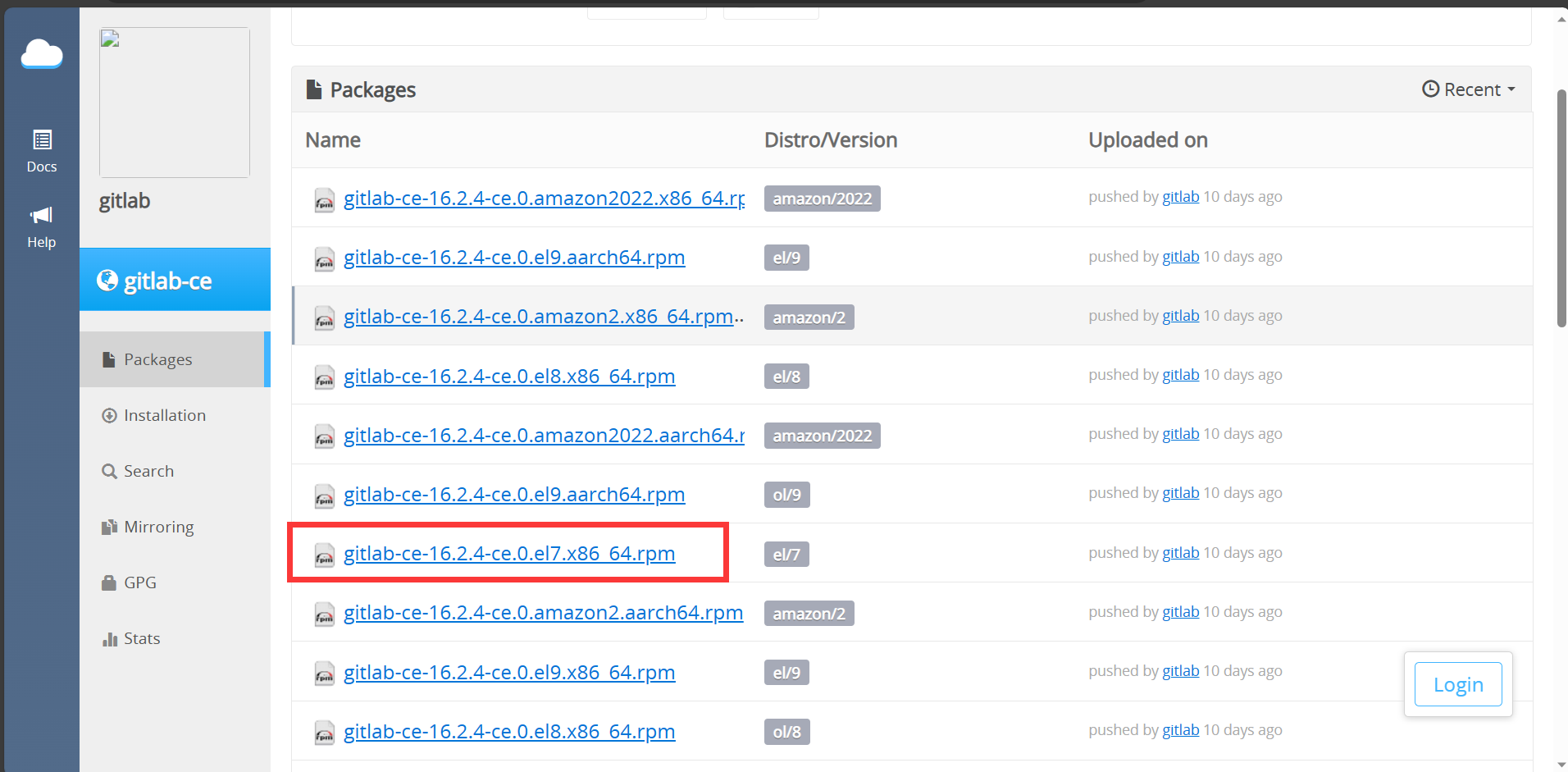This screenshot has width=1568, height=772.
Task: Open gitlab uploader link in amazon2022.x86_64 row
Action: (x=1180, y=197)
